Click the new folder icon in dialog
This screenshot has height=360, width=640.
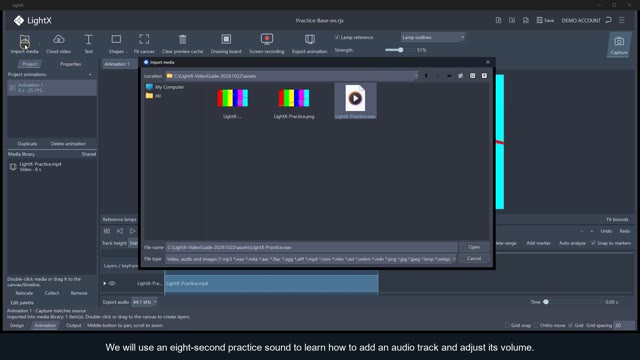click(460, 76)
